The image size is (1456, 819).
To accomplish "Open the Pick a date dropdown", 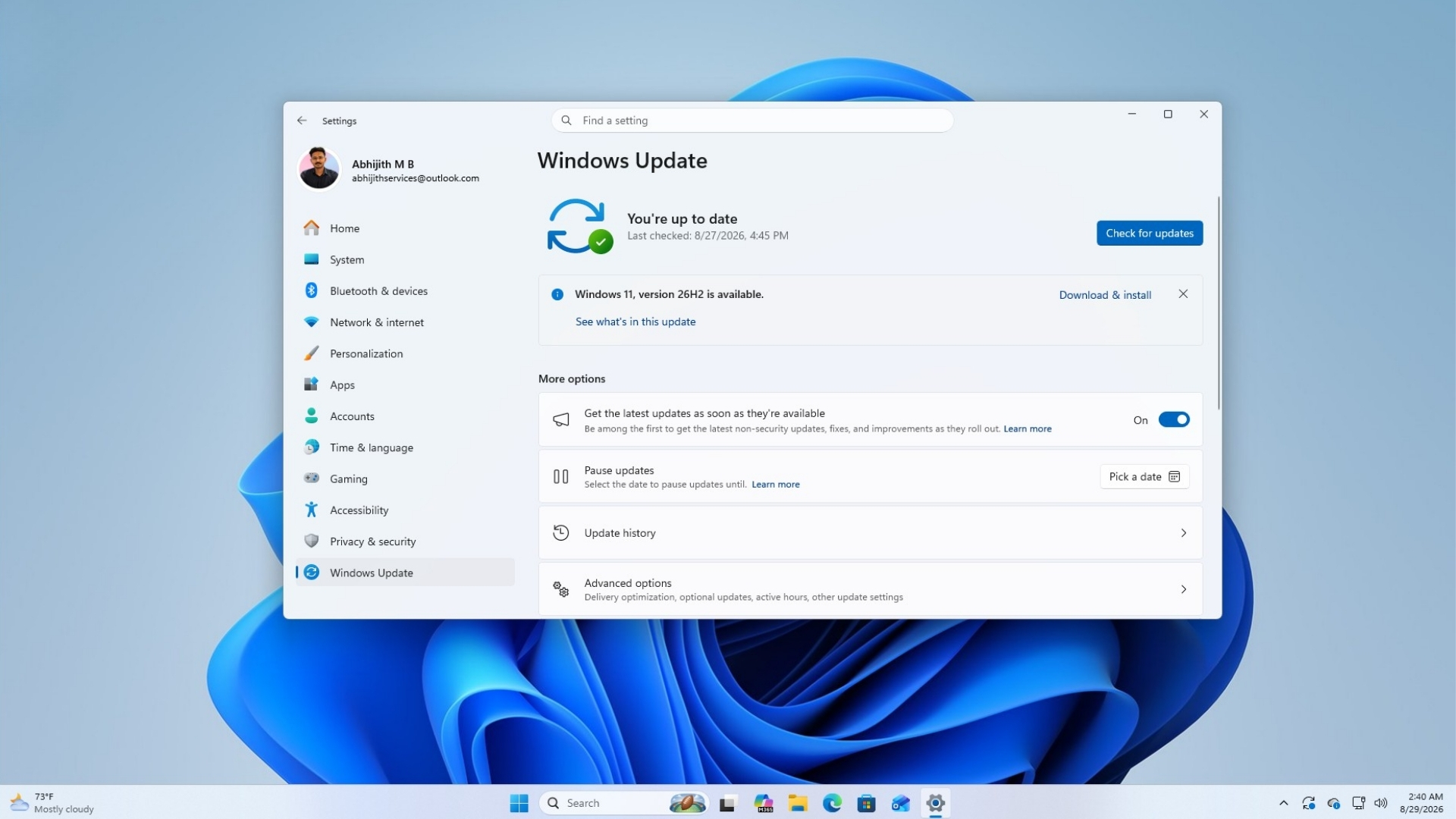I will coord(1144,476).
